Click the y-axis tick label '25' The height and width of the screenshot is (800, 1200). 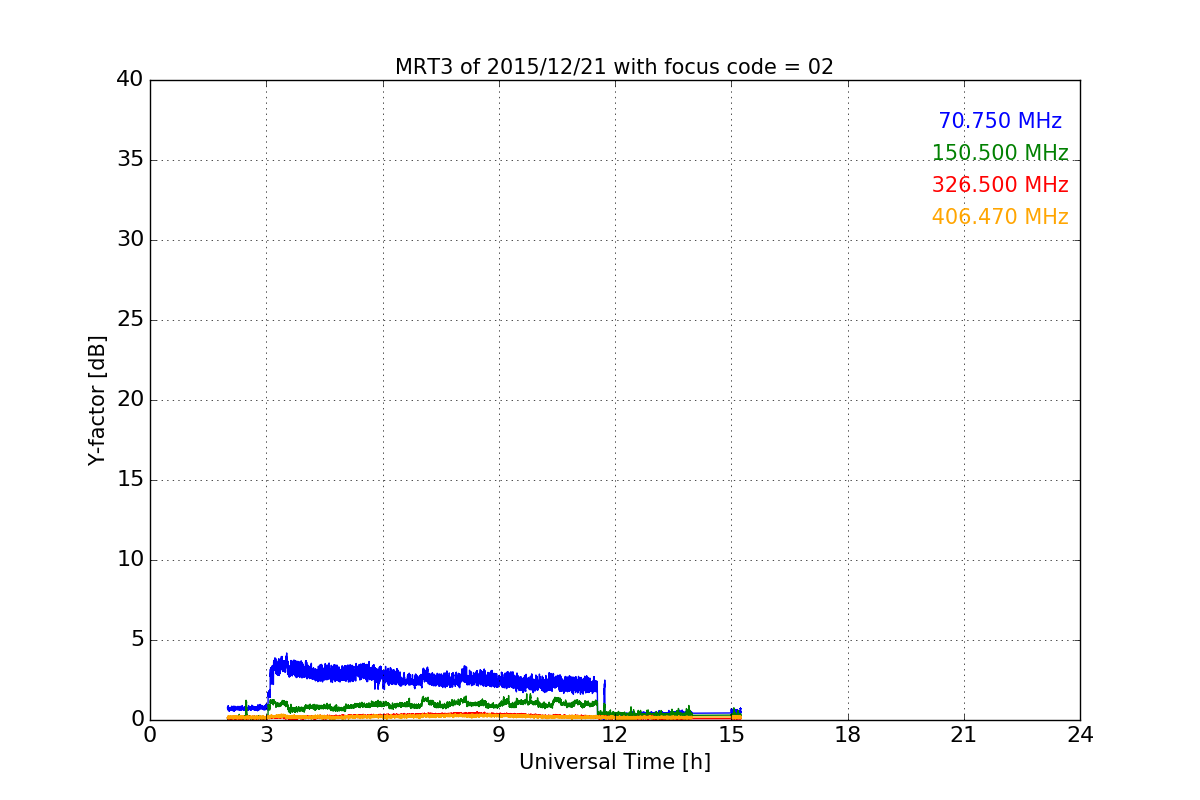(130, 320)
